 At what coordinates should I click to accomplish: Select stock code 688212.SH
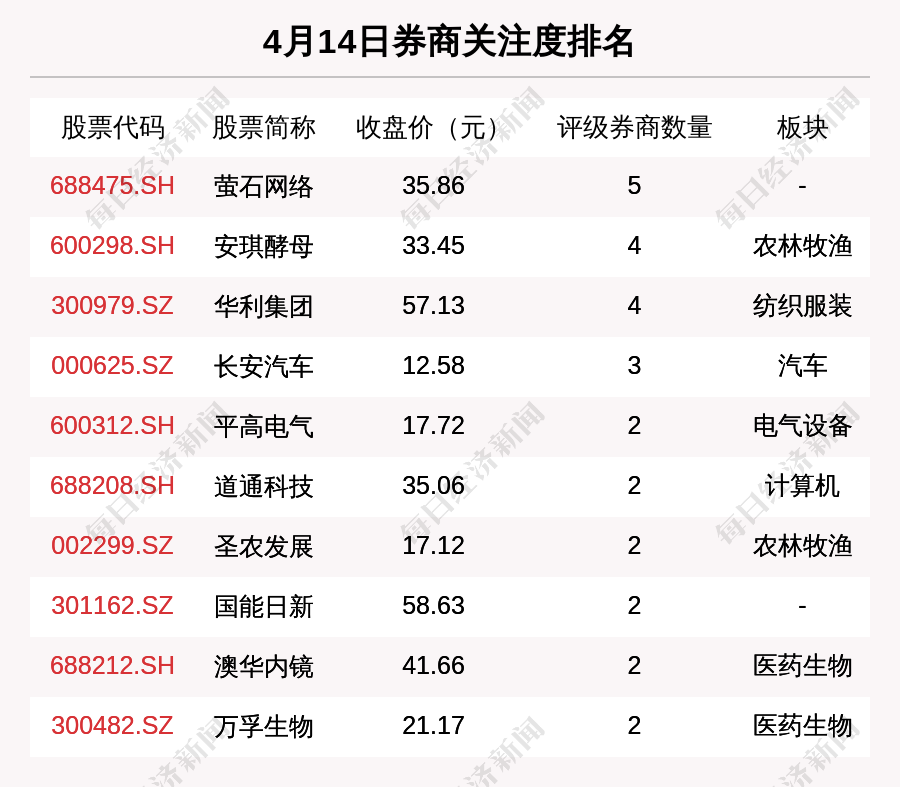tap(112, 666)
